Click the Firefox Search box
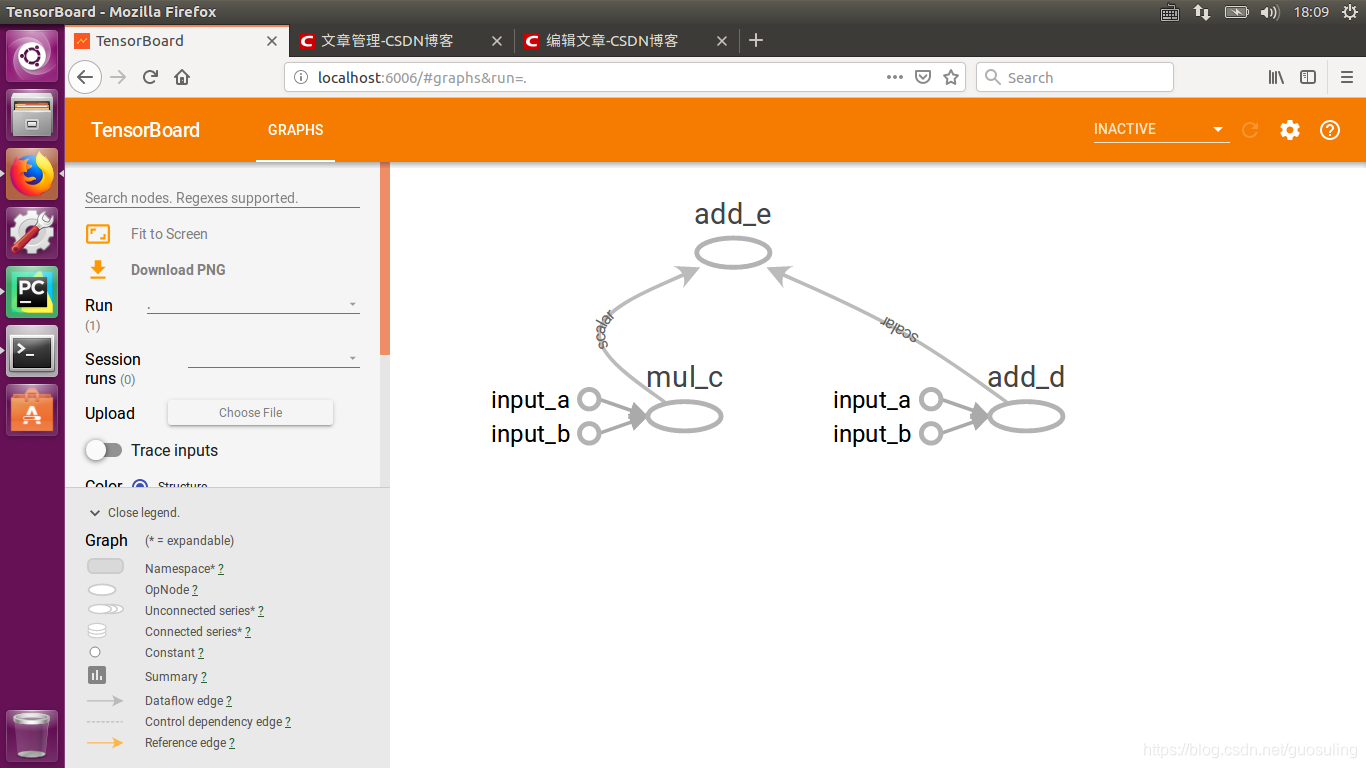The width and height of the screenshot is (1366, 768). (1074, 77)
